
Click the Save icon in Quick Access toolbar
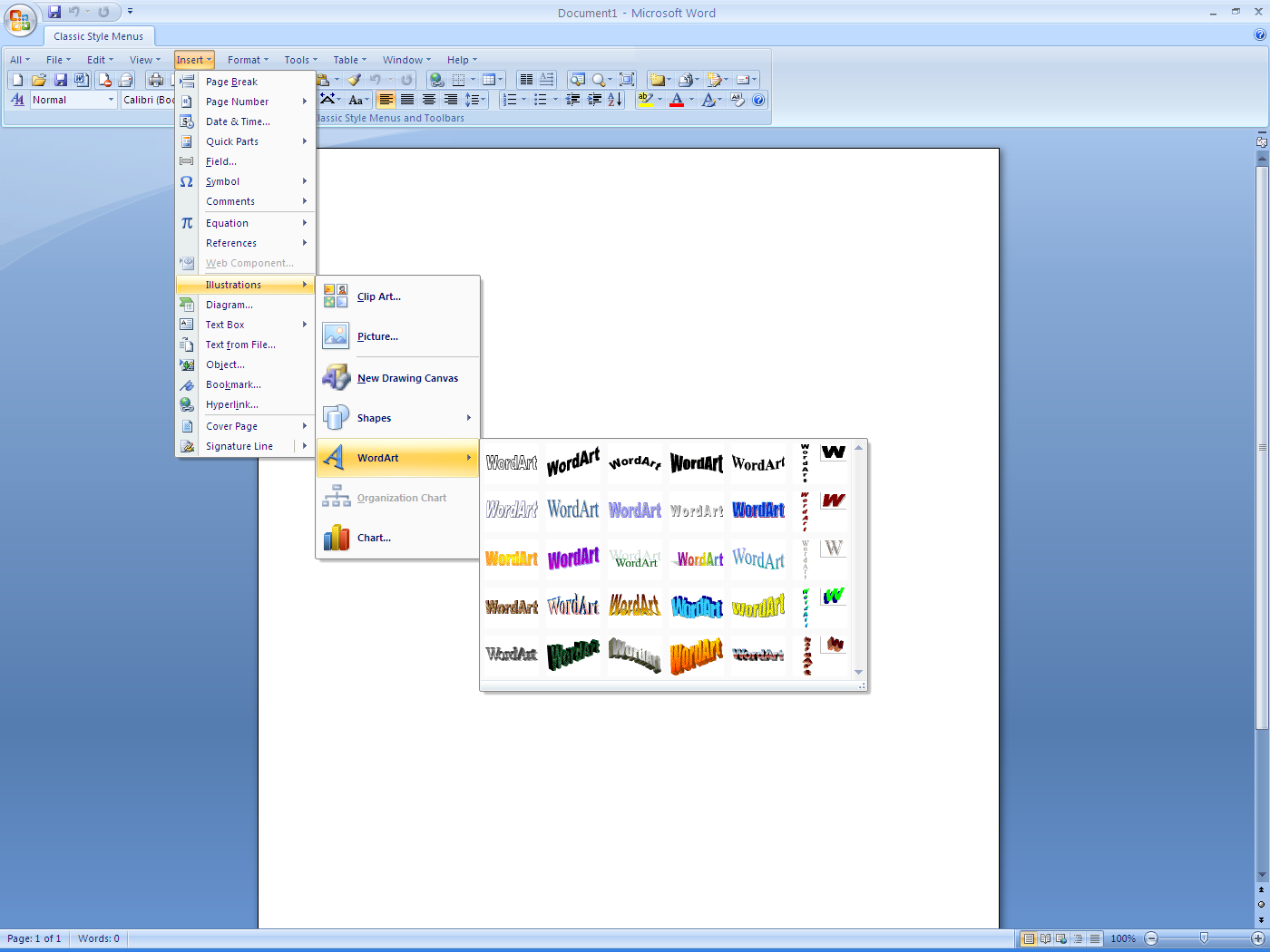(x=54, y=12)
